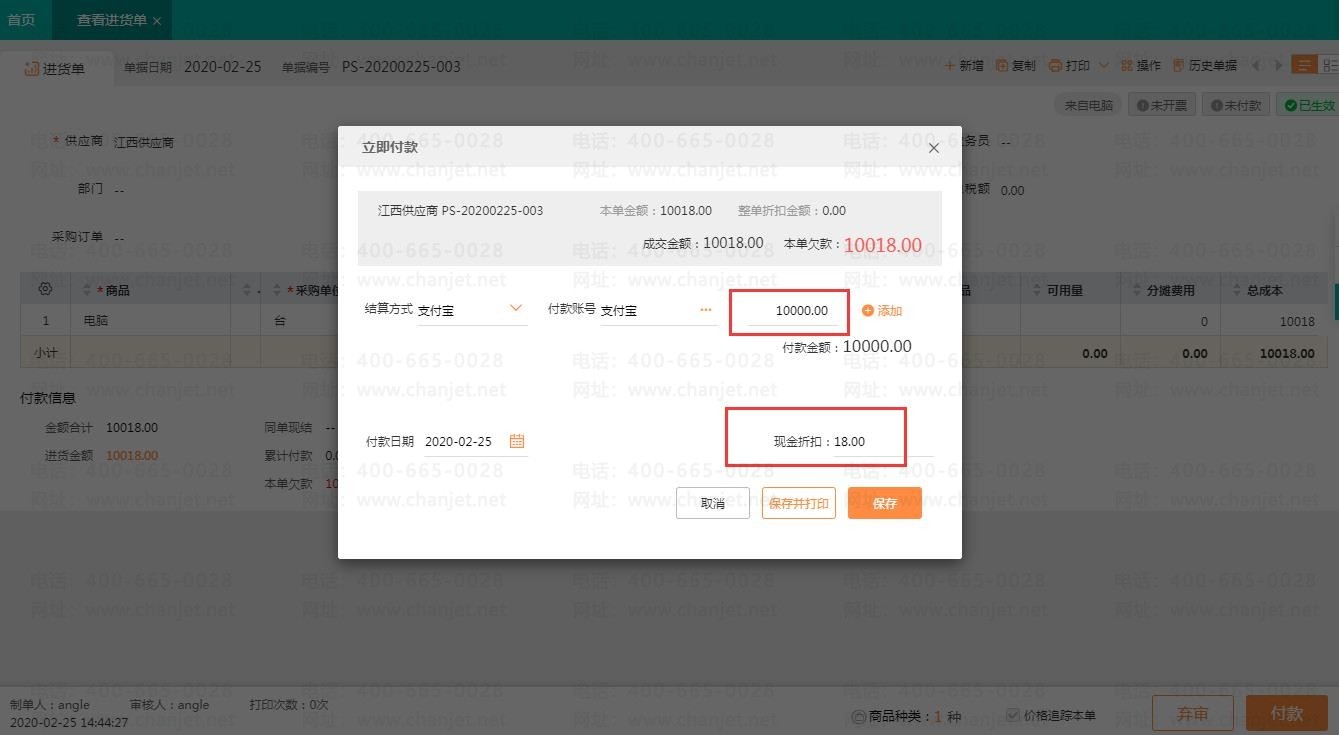Go to the next document arrow
This screenshot has height=735, width=1339.
pyautogui.click(x=1278, y=66)
